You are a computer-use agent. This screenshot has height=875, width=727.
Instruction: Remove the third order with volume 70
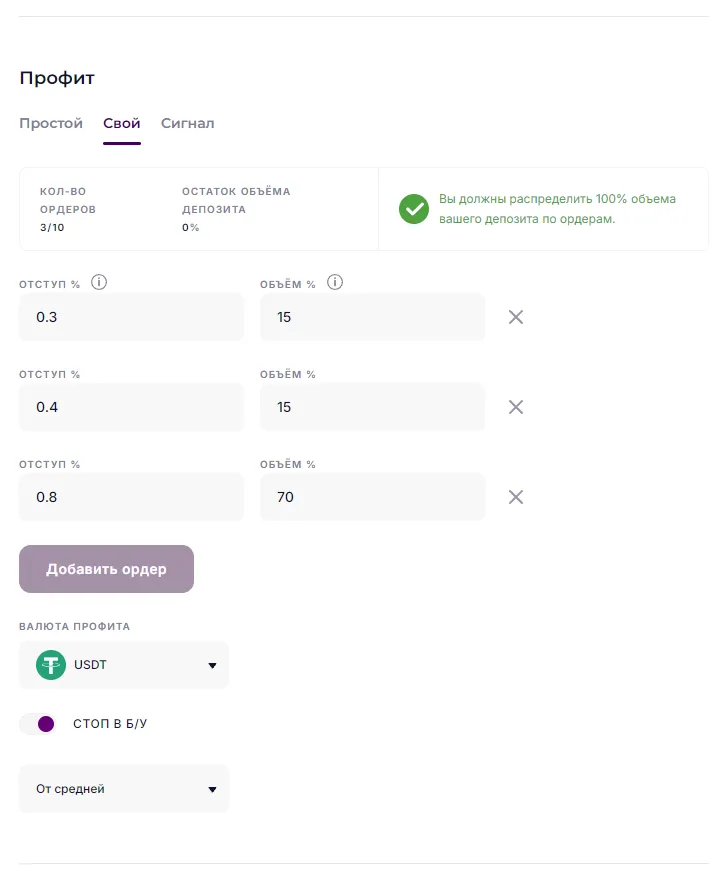[x=516, y=497]
